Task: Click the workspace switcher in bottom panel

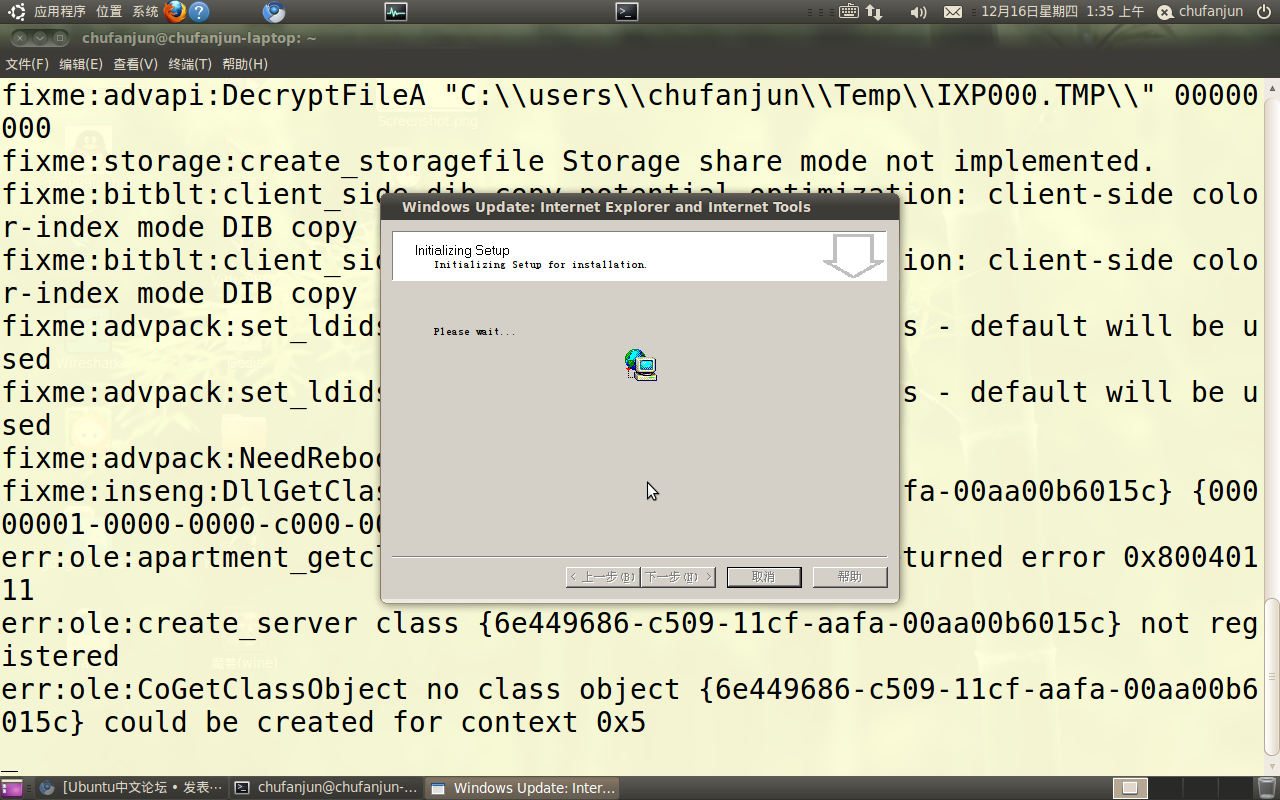Action: (1183, 788)
